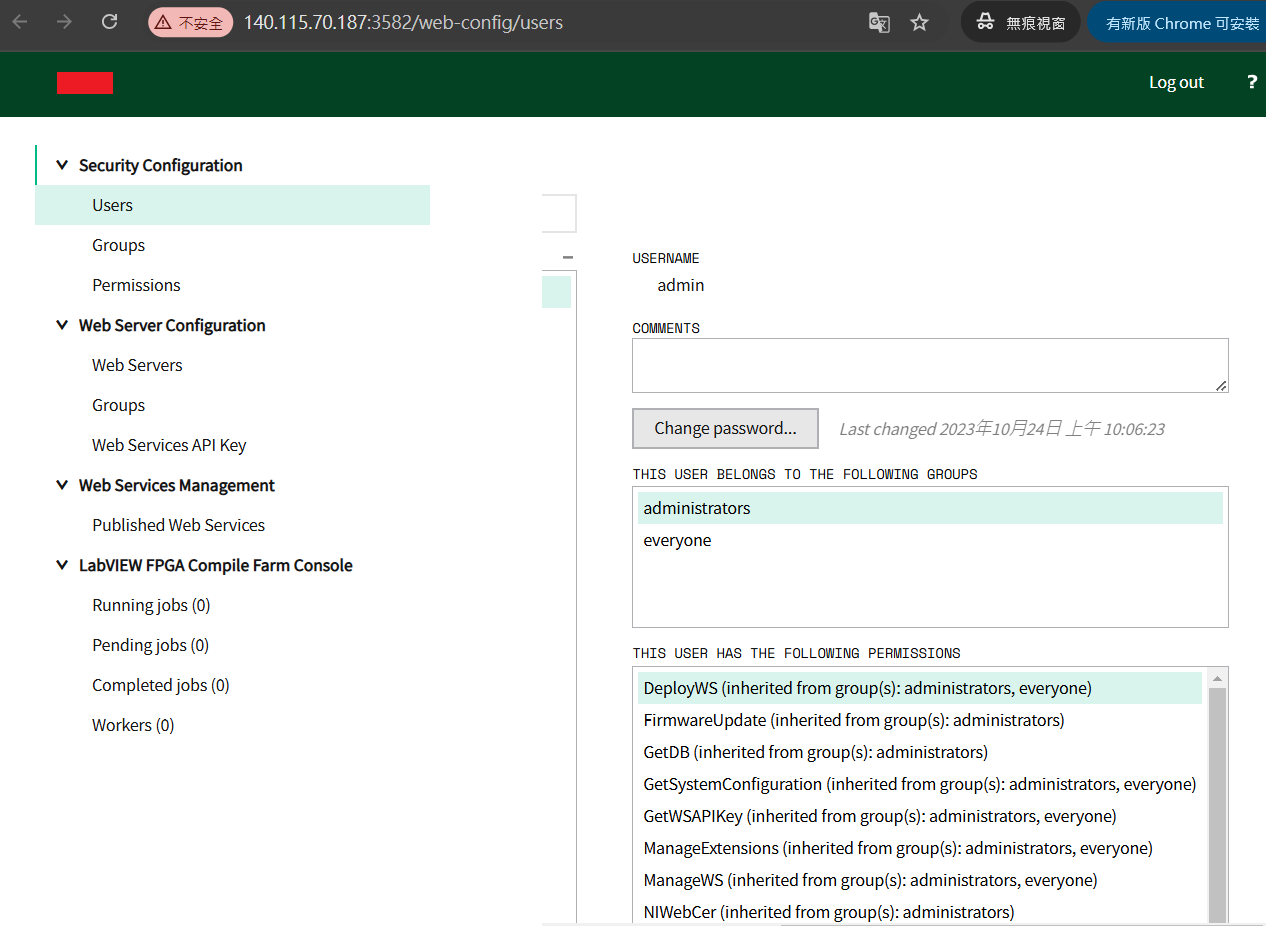Bookmark this page with the star icon
Screen dimensions: 1266x926
coord(920,22)
